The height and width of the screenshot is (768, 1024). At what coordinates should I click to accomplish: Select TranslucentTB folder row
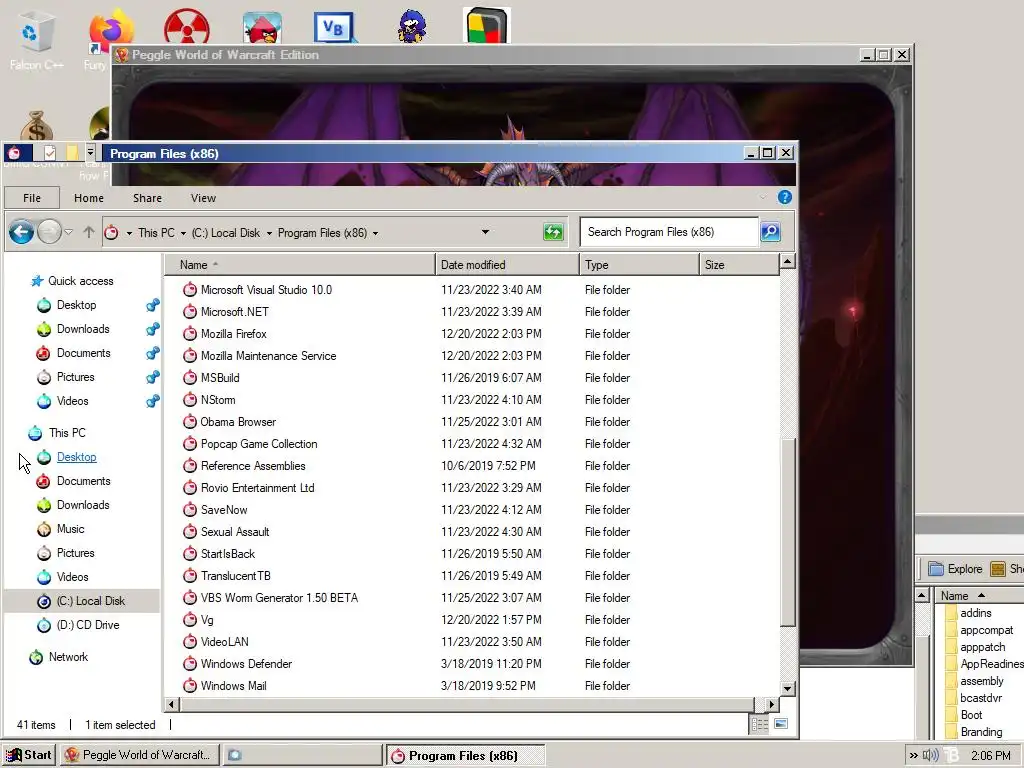(472, 576)
